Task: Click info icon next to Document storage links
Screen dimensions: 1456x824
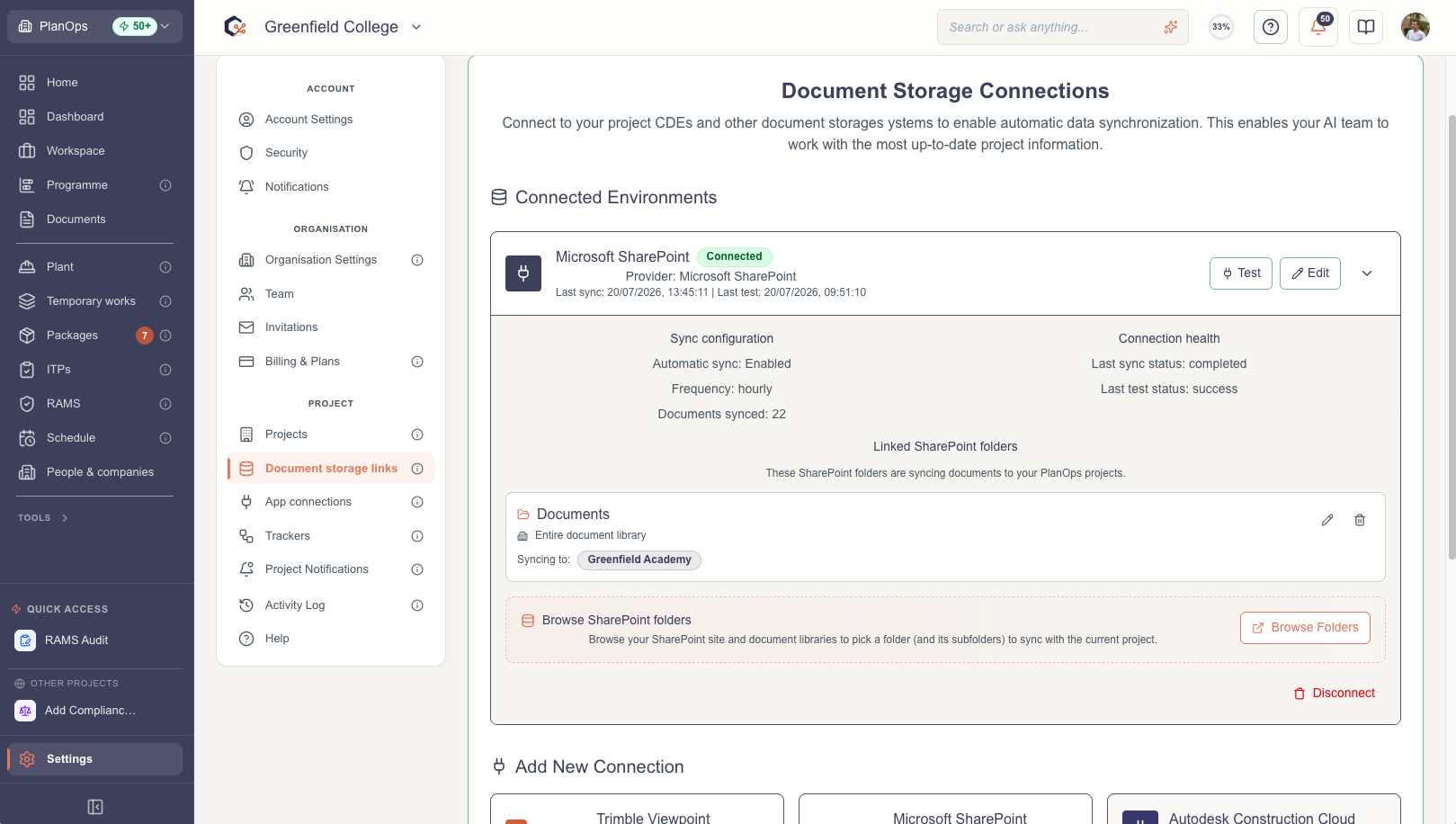Action: [417, 469]
